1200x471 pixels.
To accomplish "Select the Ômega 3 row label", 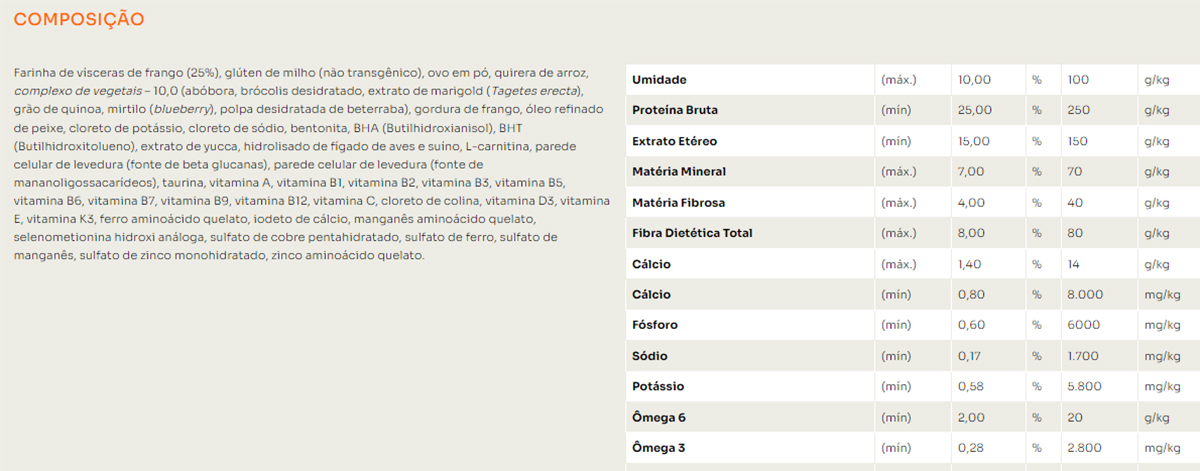I will 658,447.
